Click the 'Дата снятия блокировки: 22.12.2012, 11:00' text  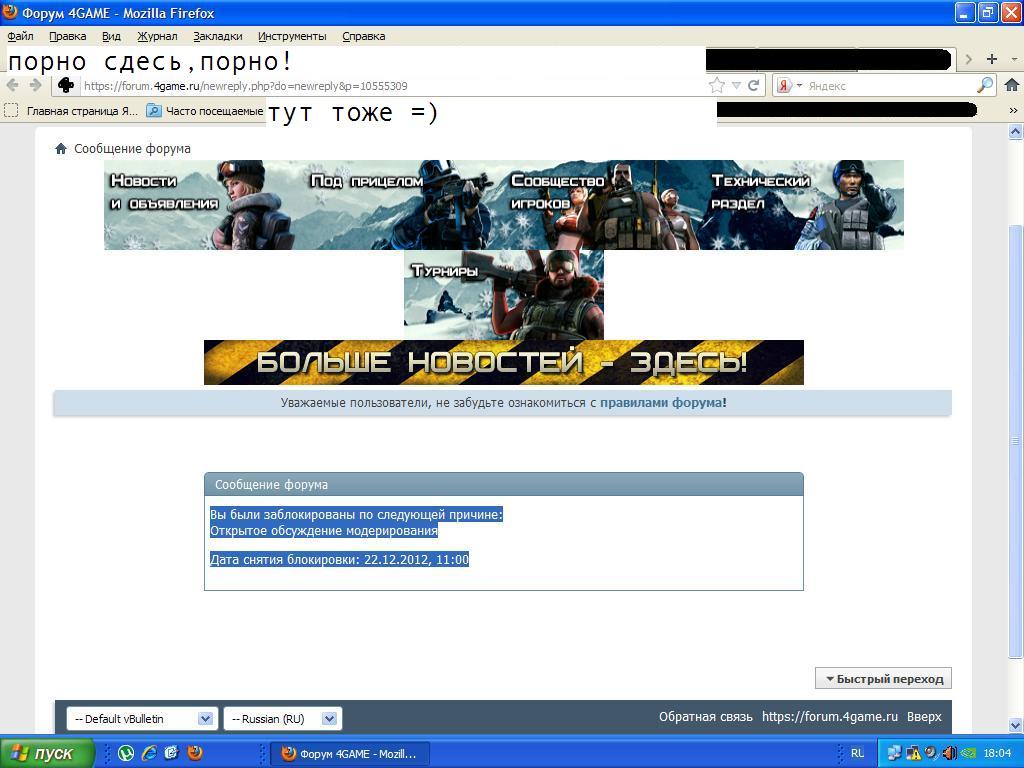click(340, 560)
